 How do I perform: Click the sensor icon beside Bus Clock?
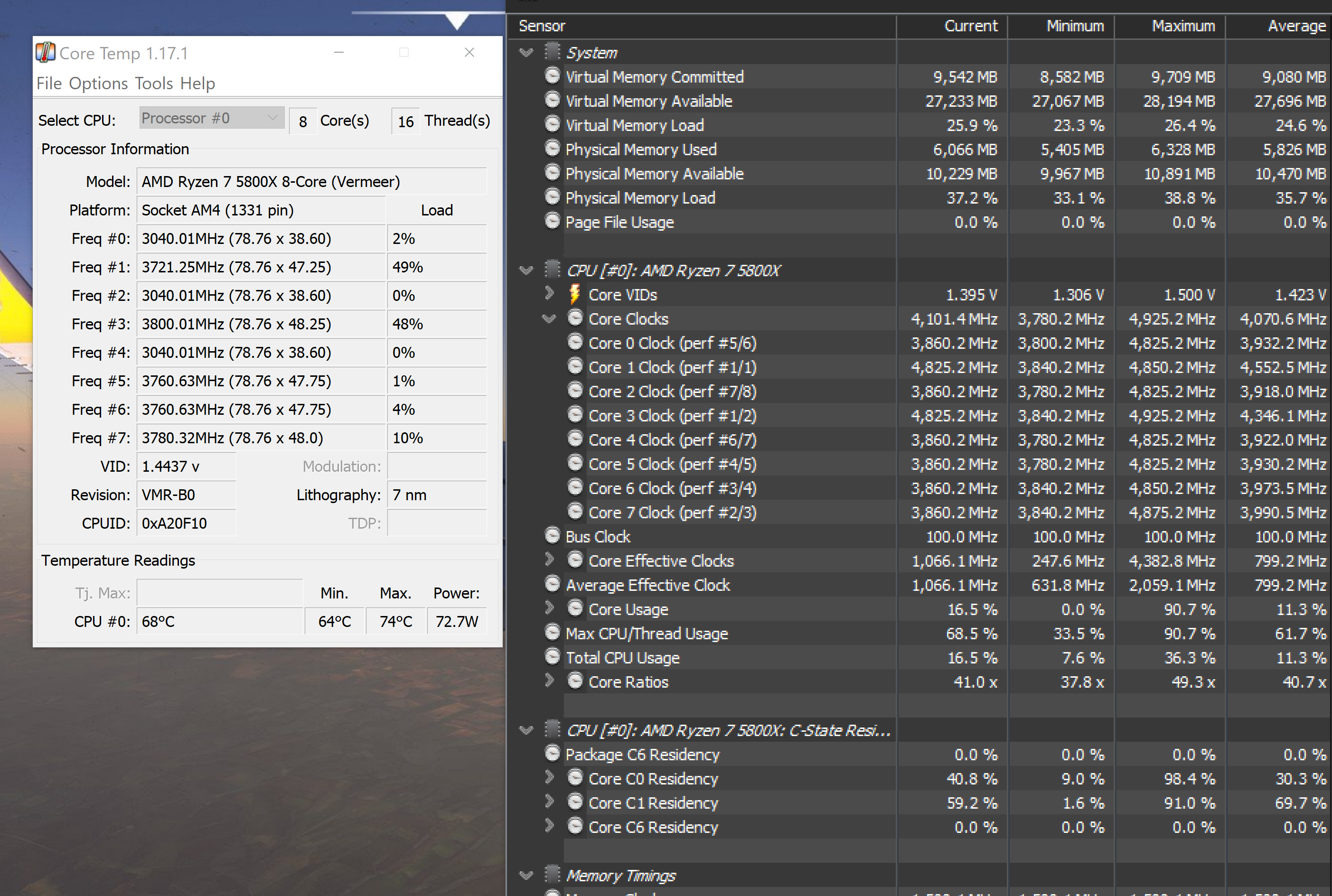click(x=552, y=535)
